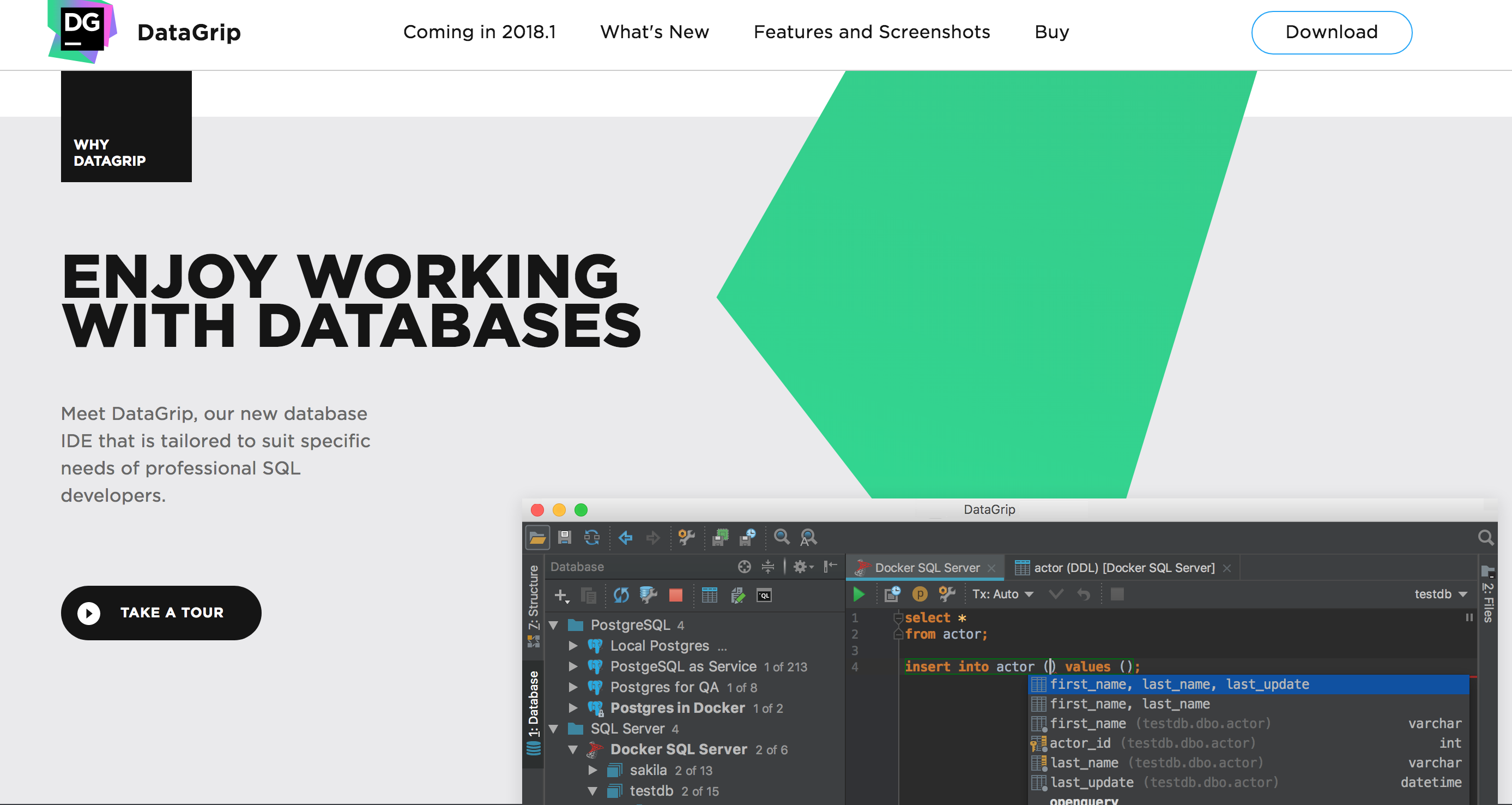Open the testdb schema dropdown
The image size is (1512, 805).
click(x=1440, y=594)
